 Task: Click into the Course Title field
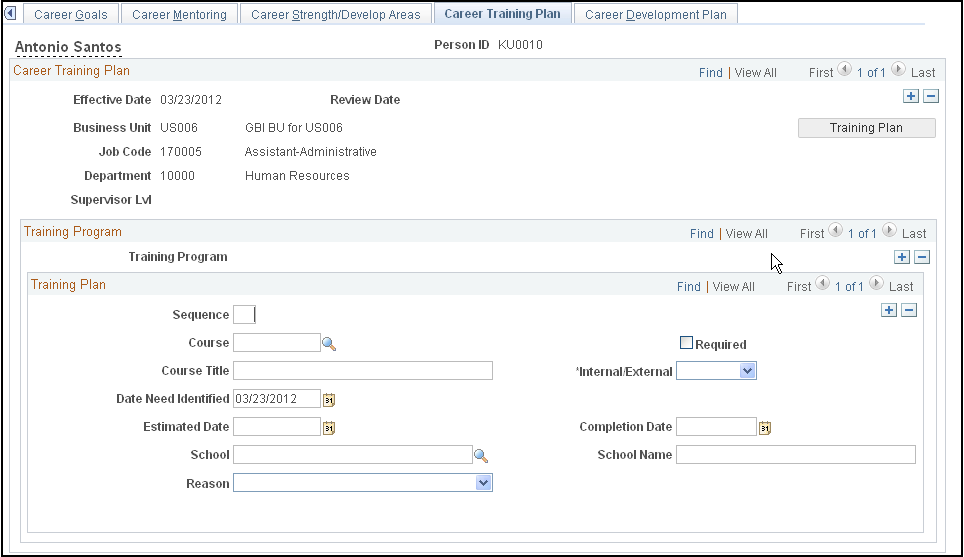[363, 371]
